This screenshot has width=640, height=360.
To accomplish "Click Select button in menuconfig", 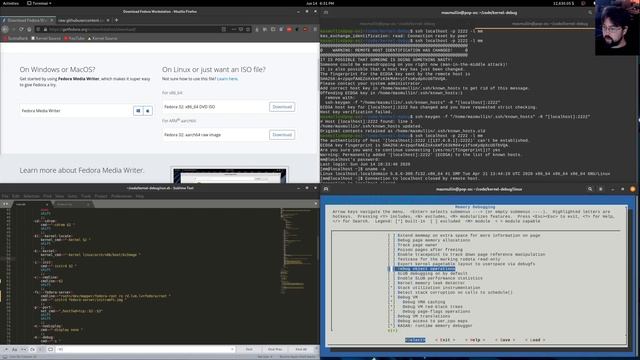I will (415, 340).
